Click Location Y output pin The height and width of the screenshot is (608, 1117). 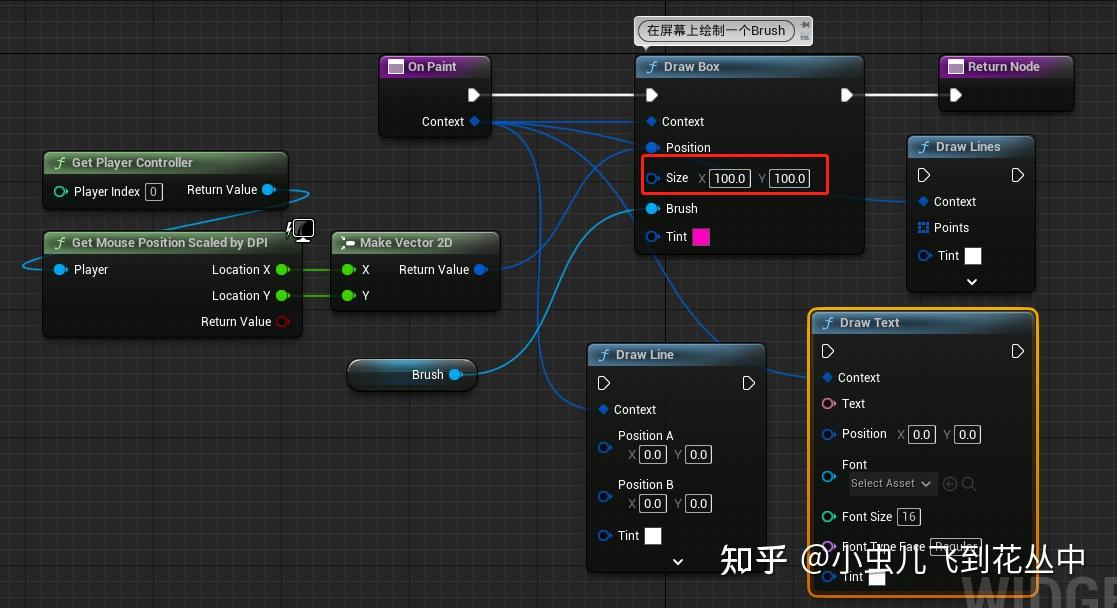click(283, 295)
